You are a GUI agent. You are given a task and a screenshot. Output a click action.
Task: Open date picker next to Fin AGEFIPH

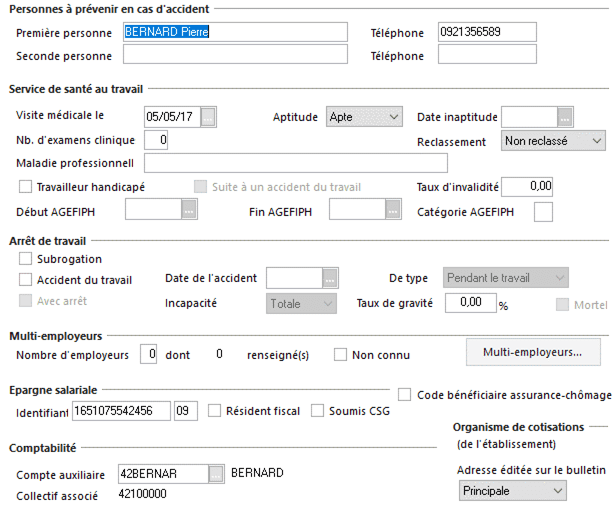(393, 209)
